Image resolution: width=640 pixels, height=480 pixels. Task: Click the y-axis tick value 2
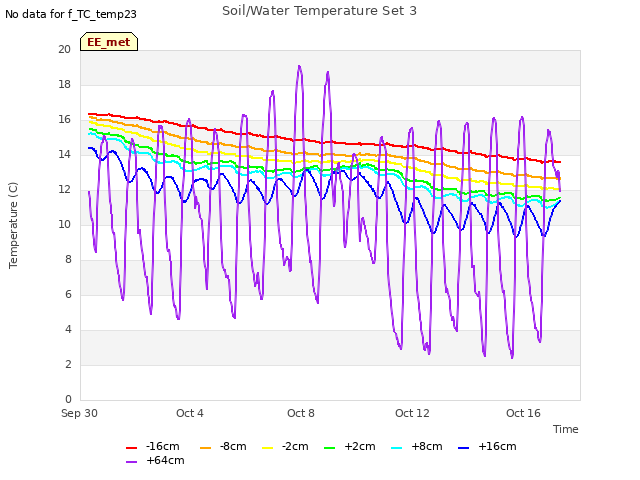[68, 364]
